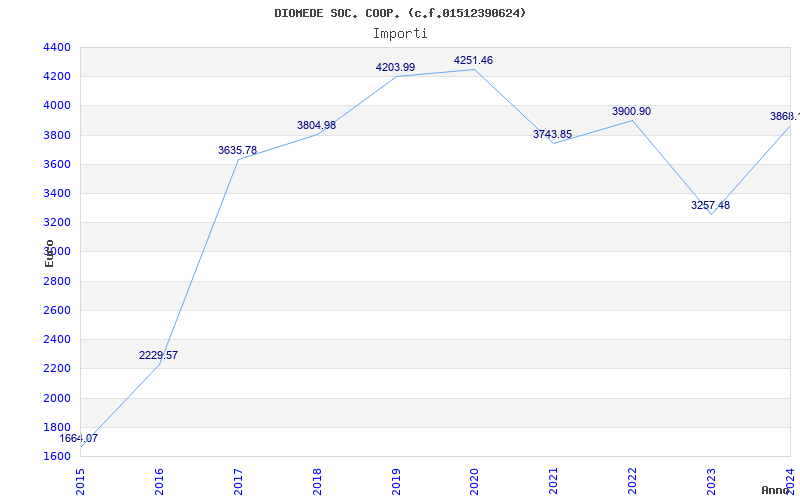Click the 2020 x-axis label
This screenshot has height=500, width=800.
pyautogui.click(x=474, y=481)
